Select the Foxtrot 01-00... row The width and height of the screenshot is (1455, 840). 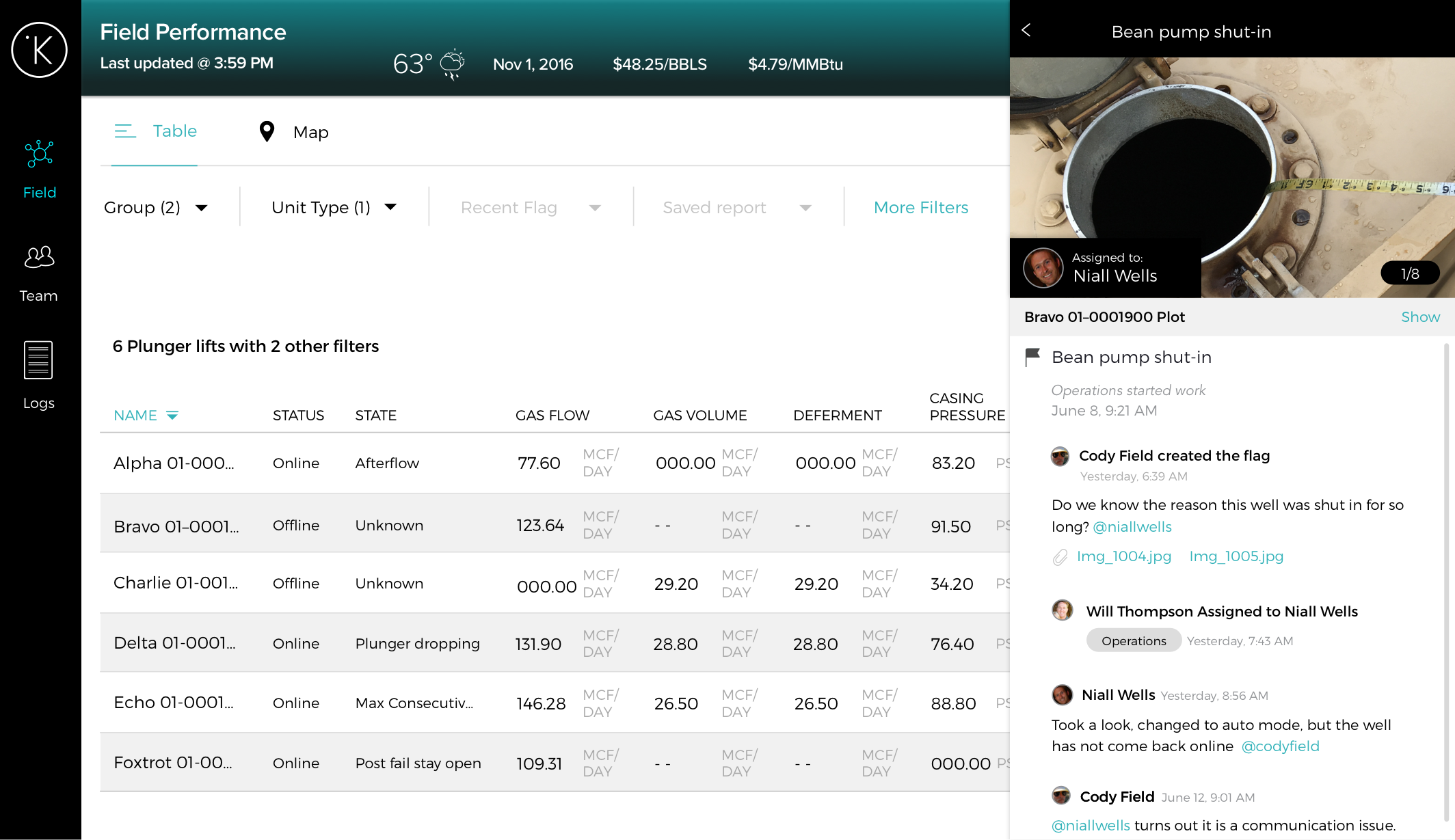pos(555,763)
